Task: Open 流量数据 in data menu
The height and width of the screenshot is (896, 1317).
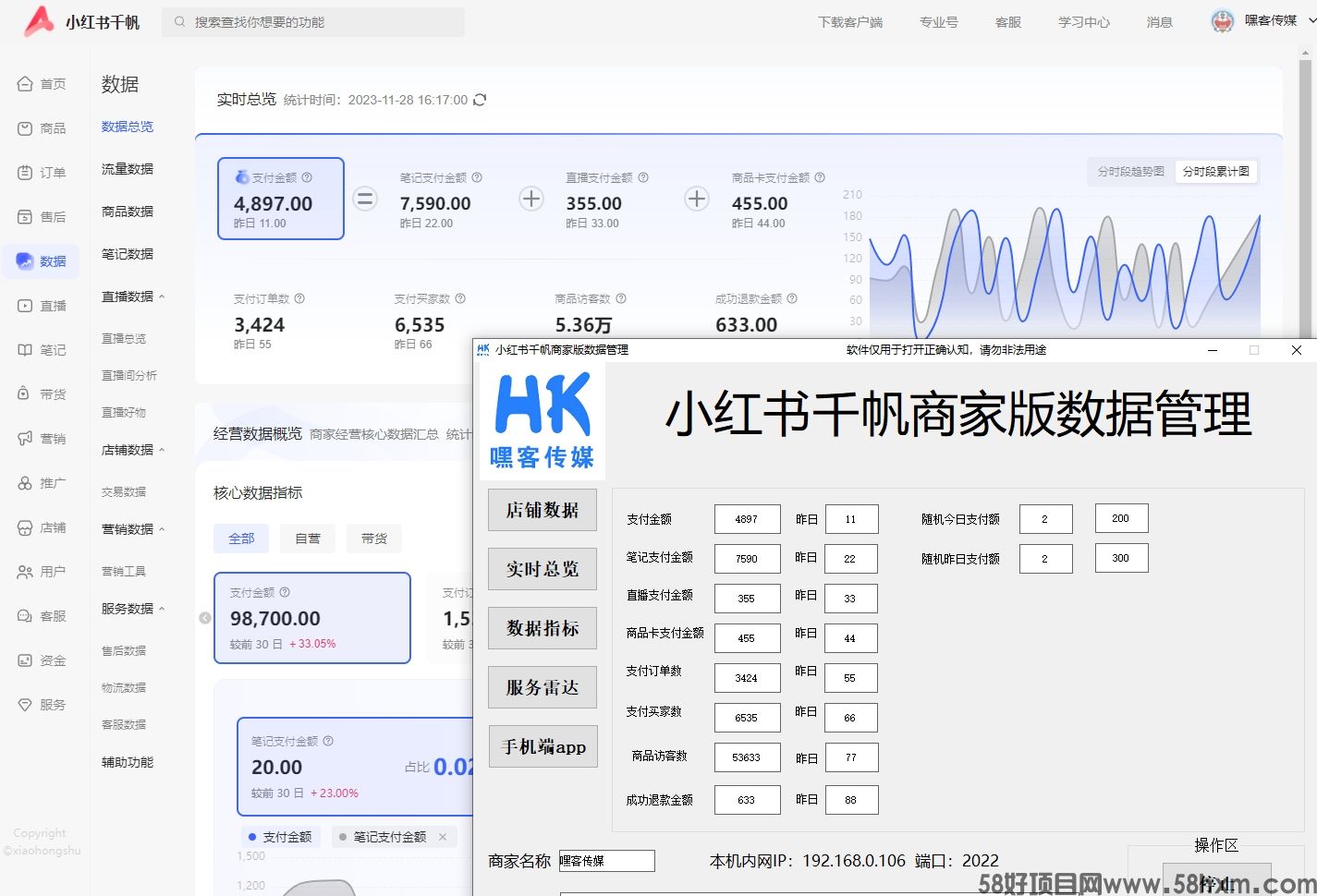Action: (128, 169)
